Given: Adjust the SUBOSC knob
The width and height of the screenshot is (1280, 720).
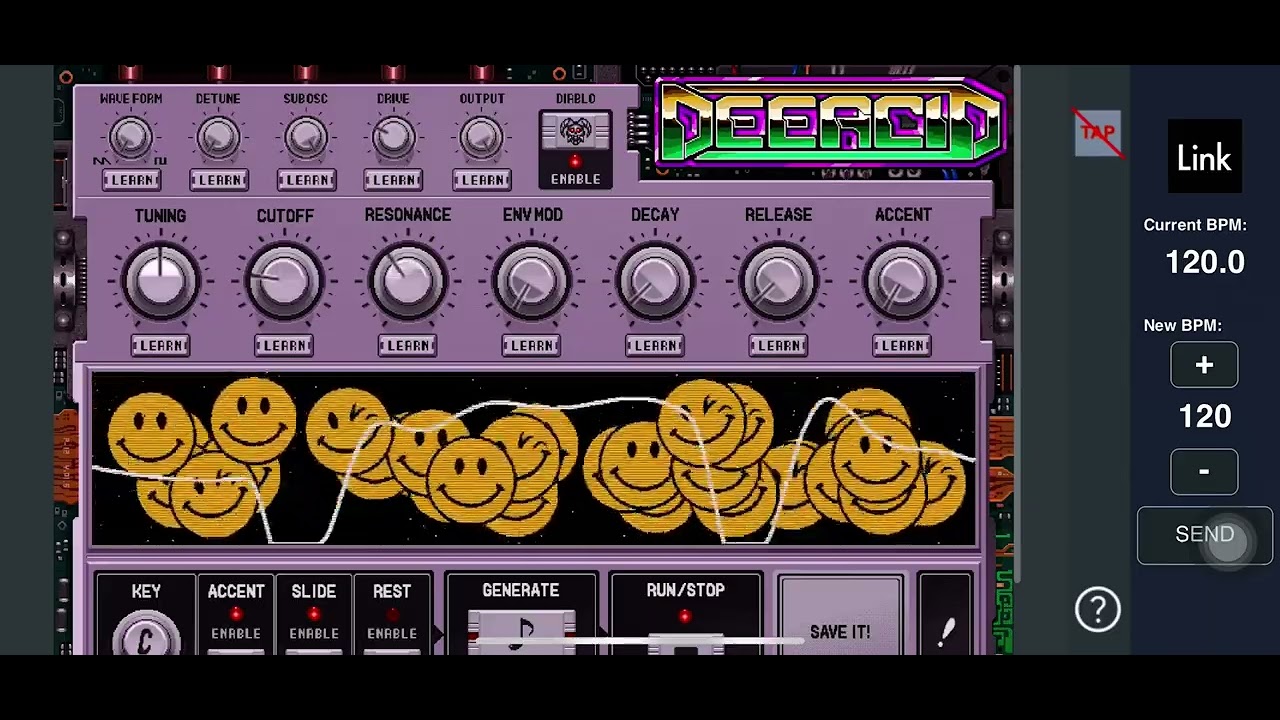Looking at the screenshot, I should click(x=306, y=138).
